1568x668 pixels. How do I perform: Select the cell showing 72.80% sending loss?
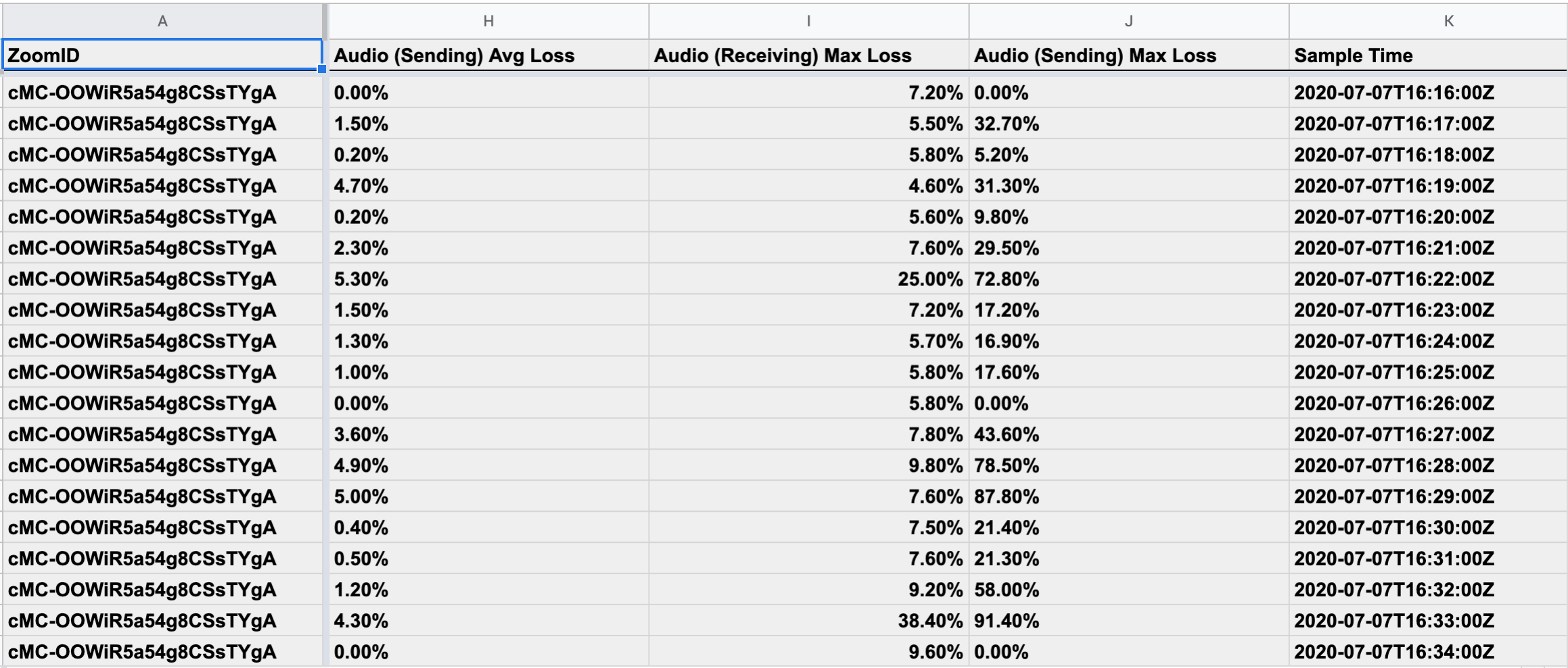pos(1128,279)
